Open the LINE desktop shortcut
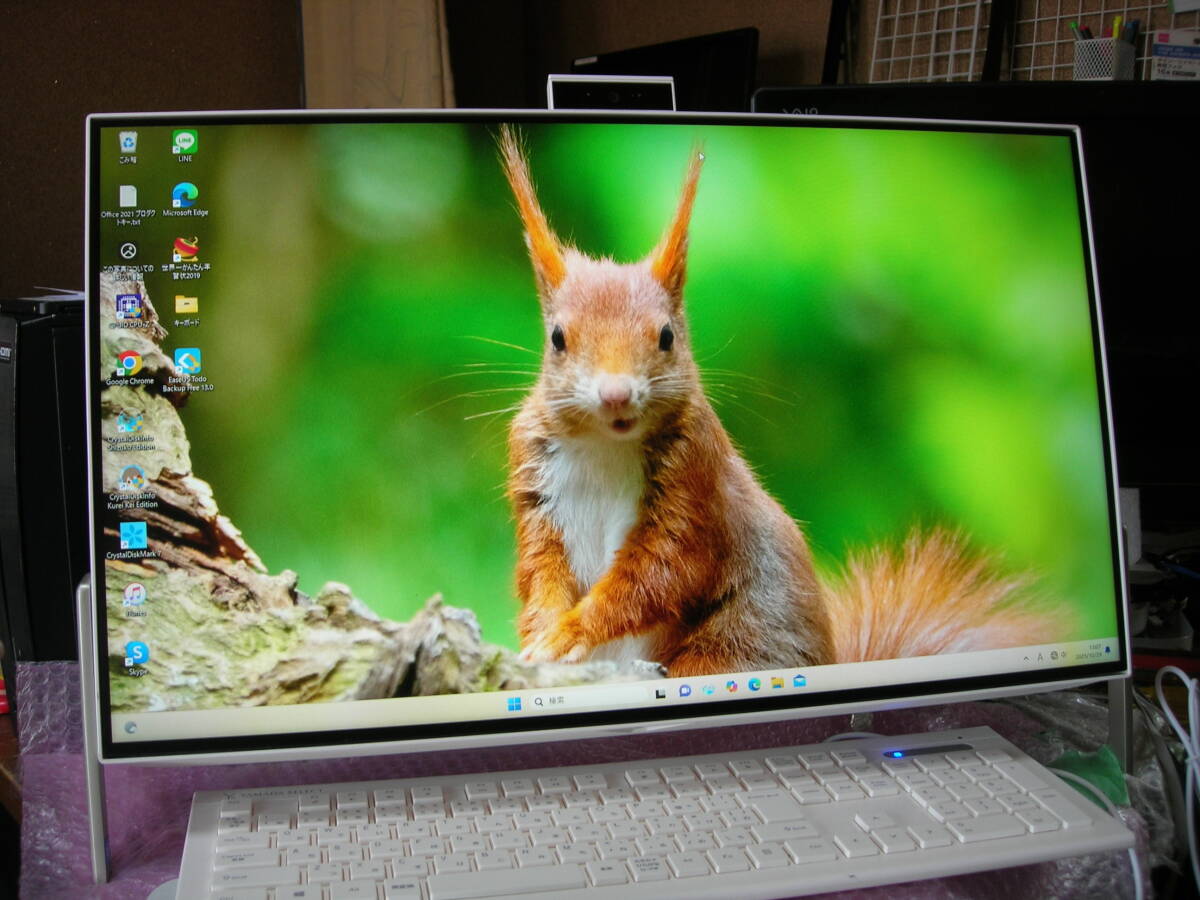Image resolution: width=1200 pixels, height=900 pixels. [x=185, y=146]
